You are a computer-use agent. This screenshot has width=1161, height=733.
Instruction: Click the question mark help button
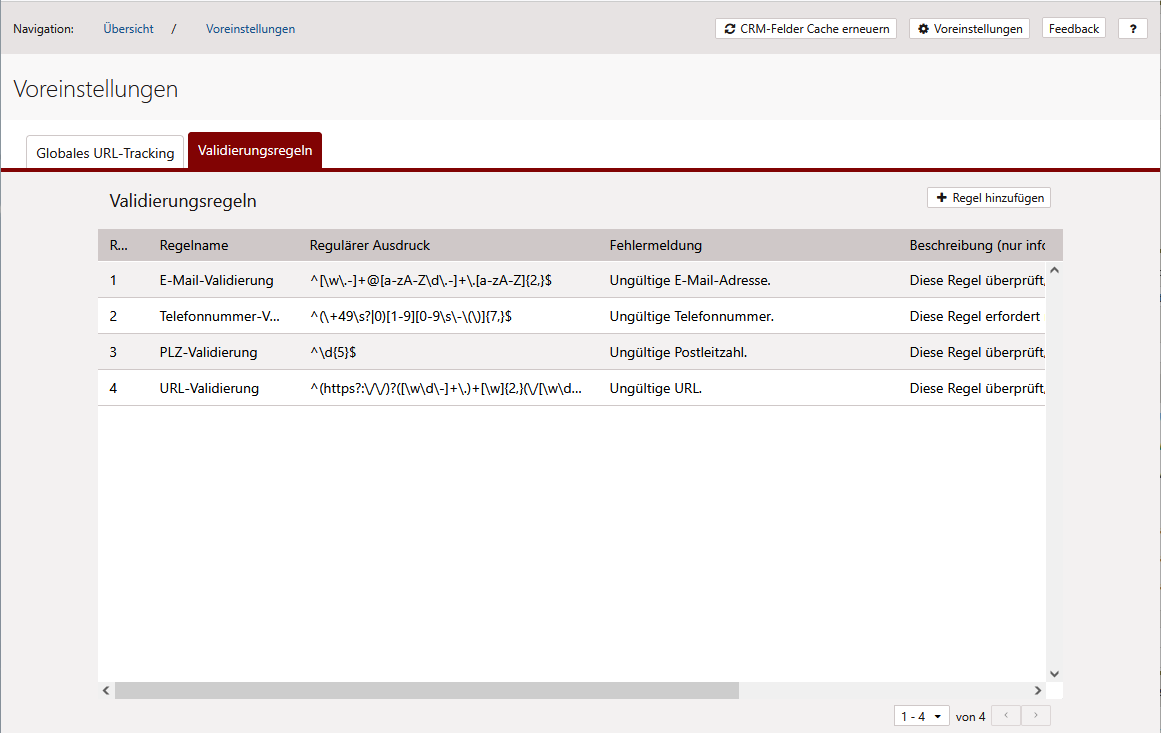tap(1132, 29)
